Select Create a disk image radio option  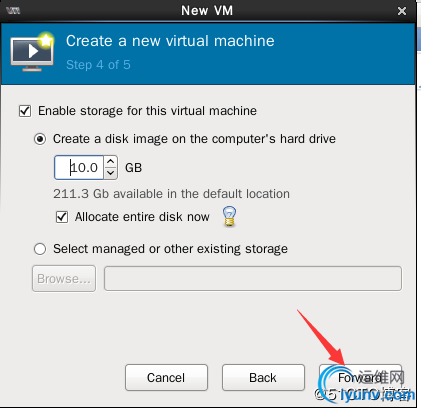pos(40,139)
